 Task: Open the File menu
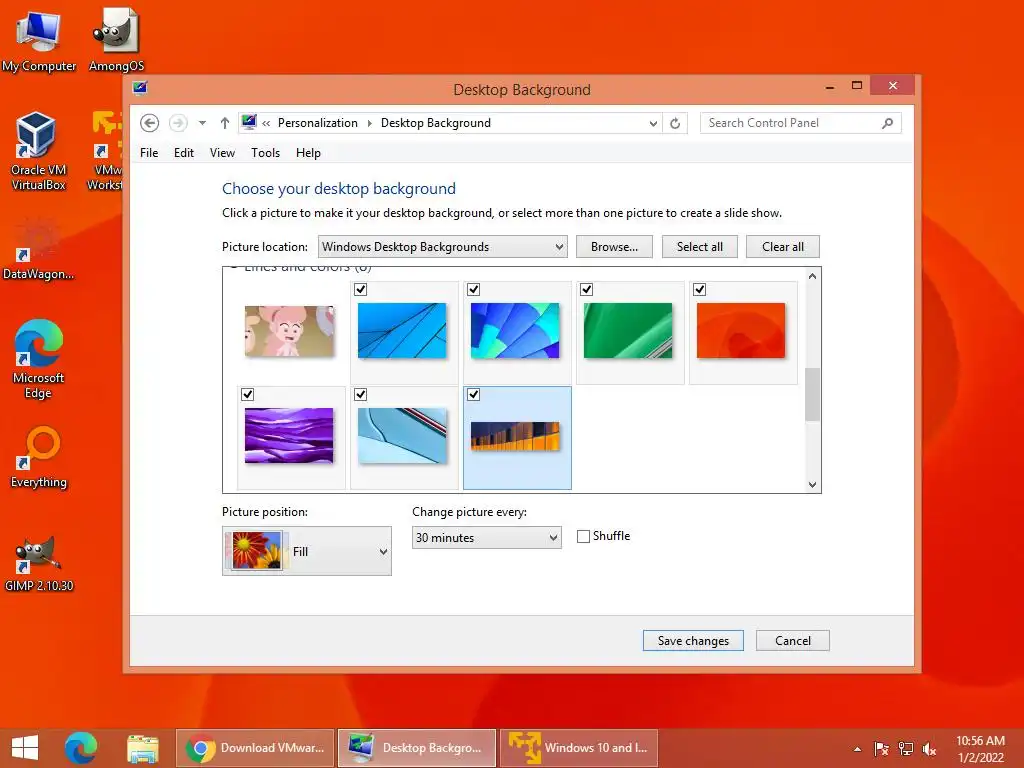(x=149, y=153)
